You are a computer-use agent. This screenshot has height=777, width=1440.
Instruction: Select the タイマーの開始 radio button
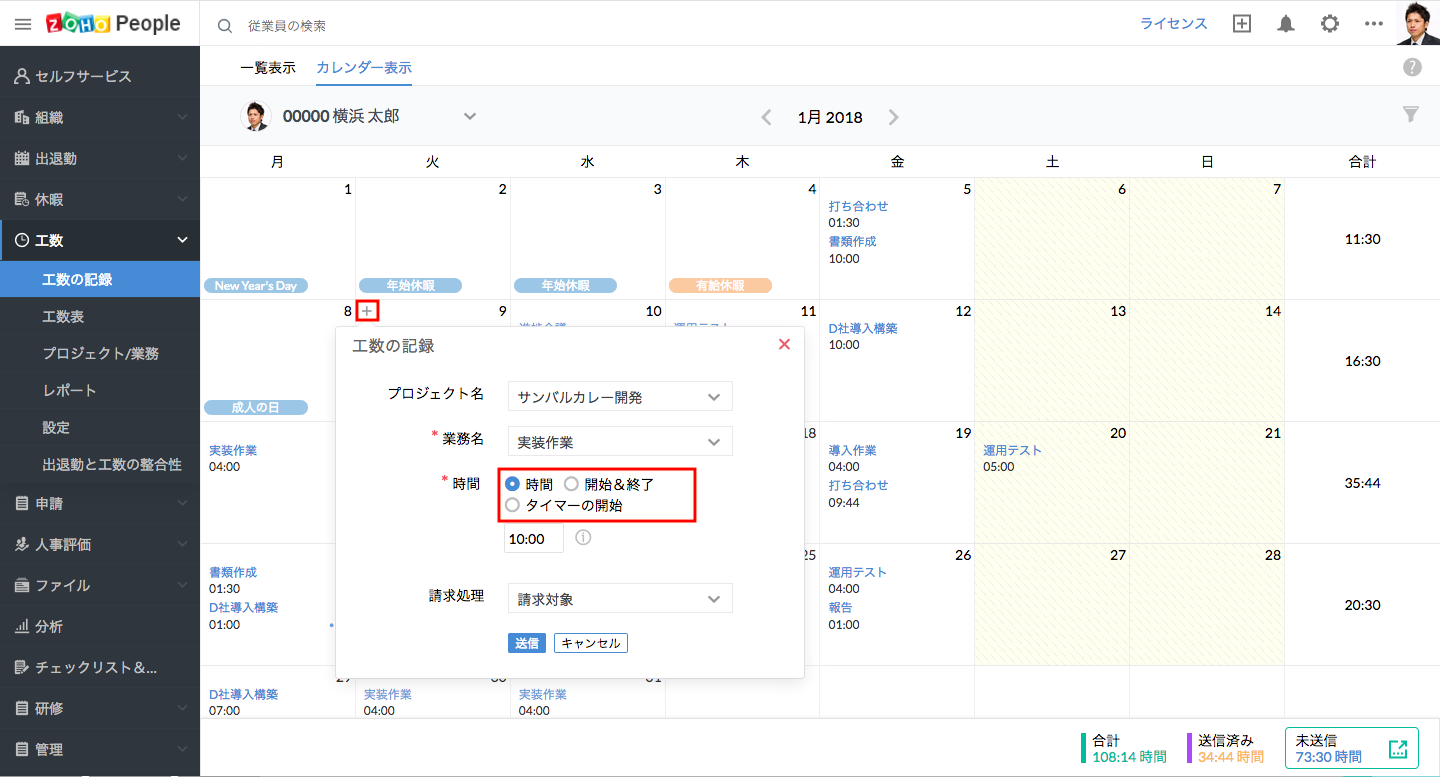click(513, 505)
